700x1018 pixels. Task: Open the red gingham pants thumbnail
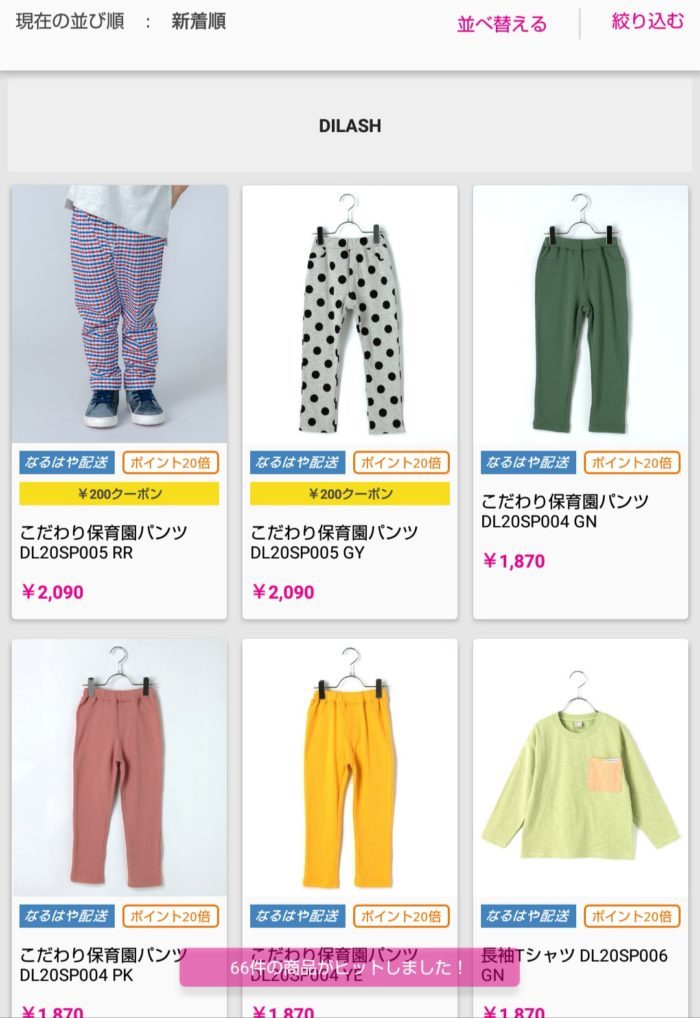[119, 314]
